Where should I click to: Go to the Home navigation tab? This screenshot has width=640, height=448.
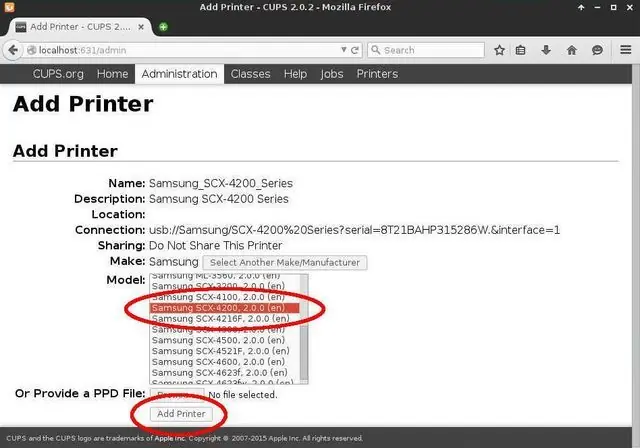[112, 74]
